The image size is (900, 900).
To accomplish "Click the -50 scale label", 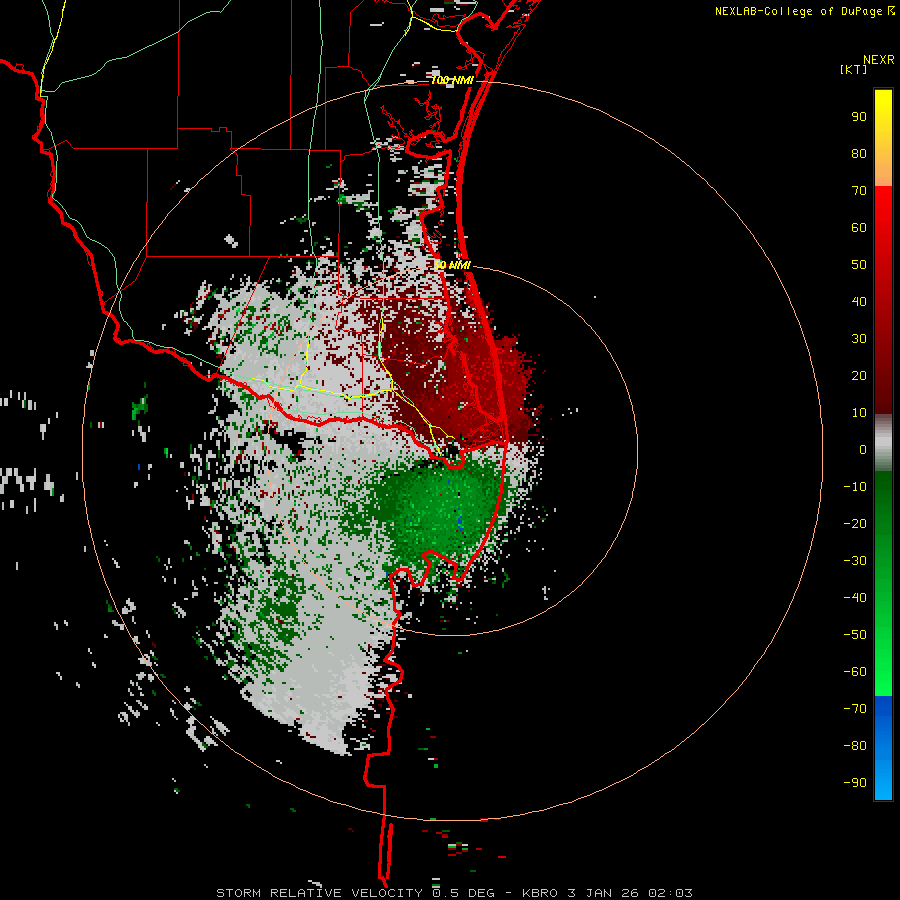I will pos(855,634).
